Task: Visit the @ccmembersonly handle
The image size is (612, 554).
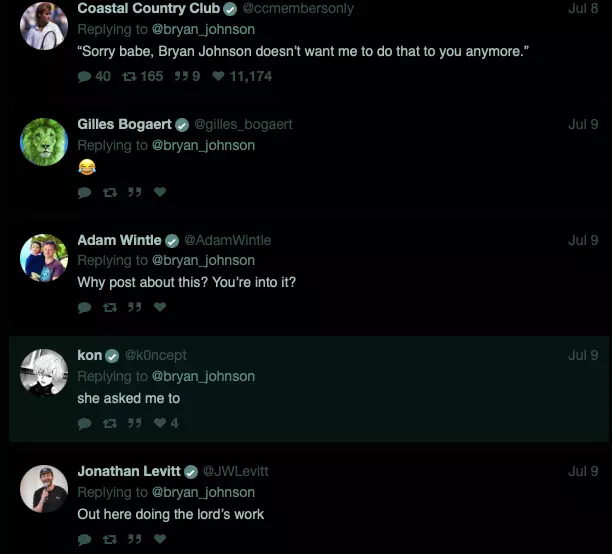Action: point(298,8)
